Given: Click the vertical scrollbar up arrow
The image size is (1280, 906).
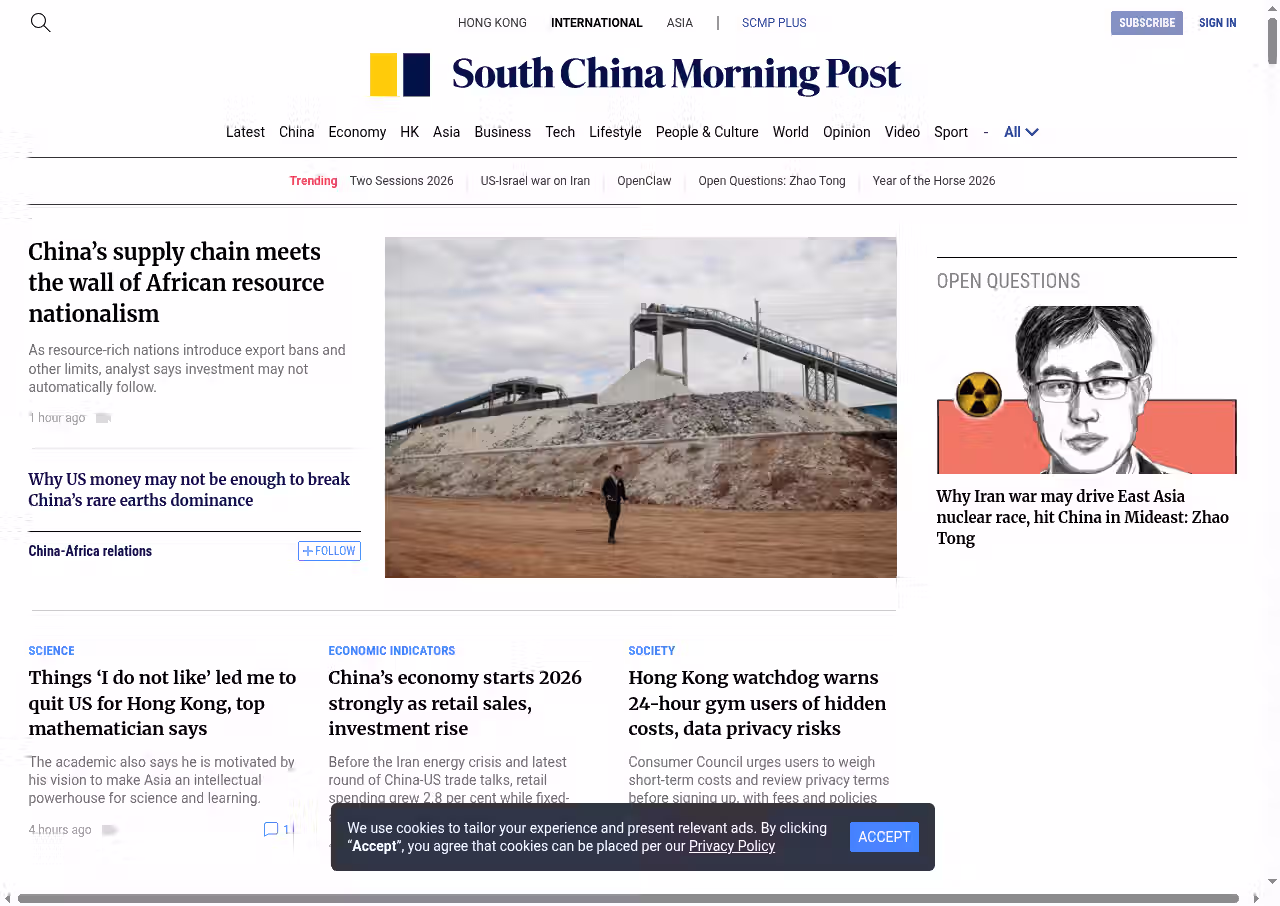Looking at the screenshot, I should [x=1272, y=7].
